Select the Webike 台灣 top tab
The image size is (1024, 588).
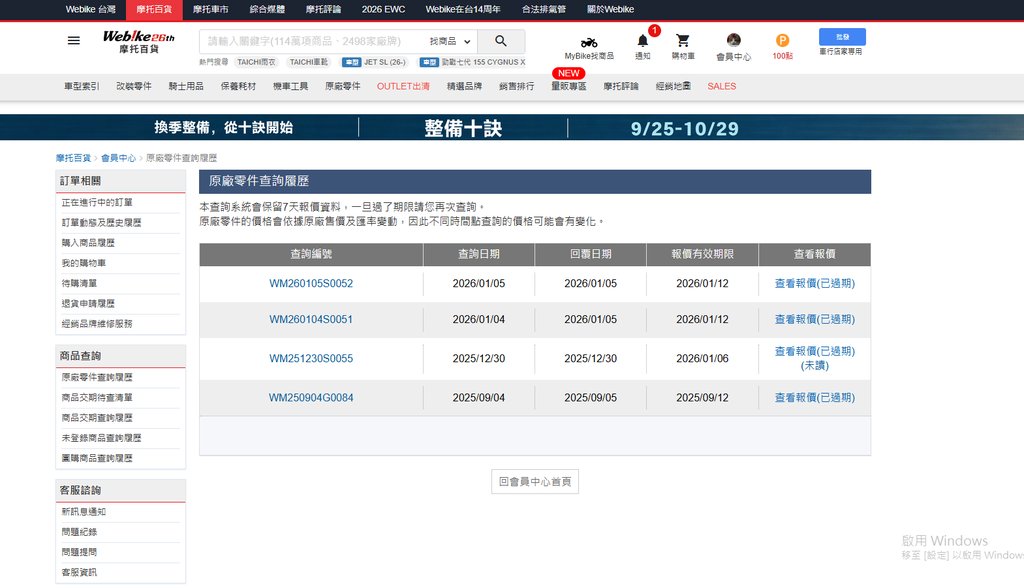[90, 9]
